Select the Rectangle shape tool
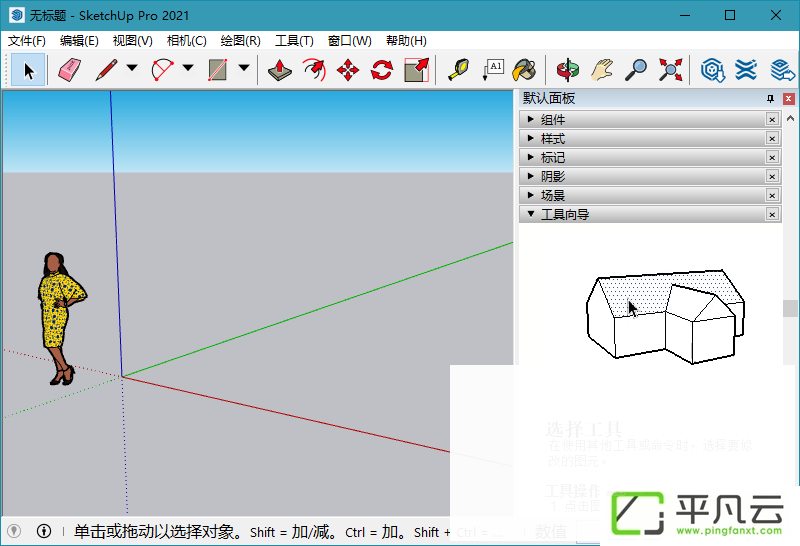The image size is (800, 546). tap(217, 70)
